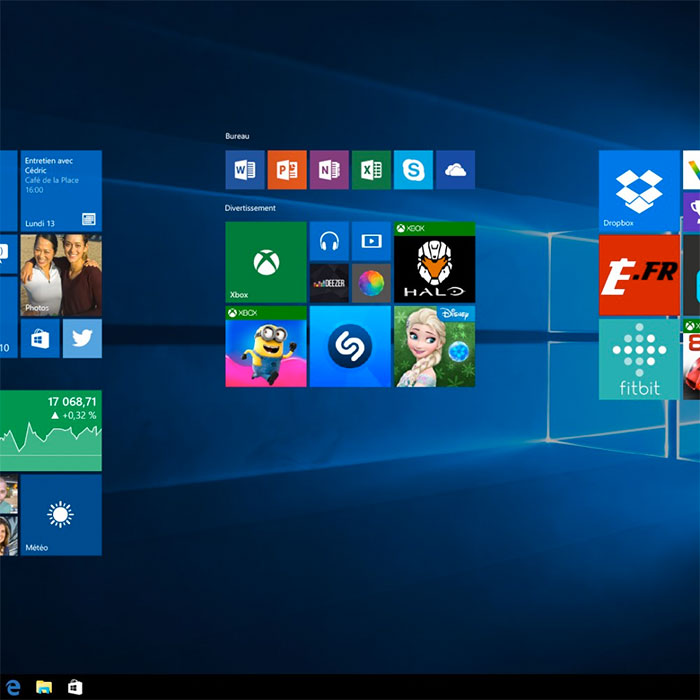Open the Halo game tile
The height and width of the screenshot is (700, 700).
434,262
